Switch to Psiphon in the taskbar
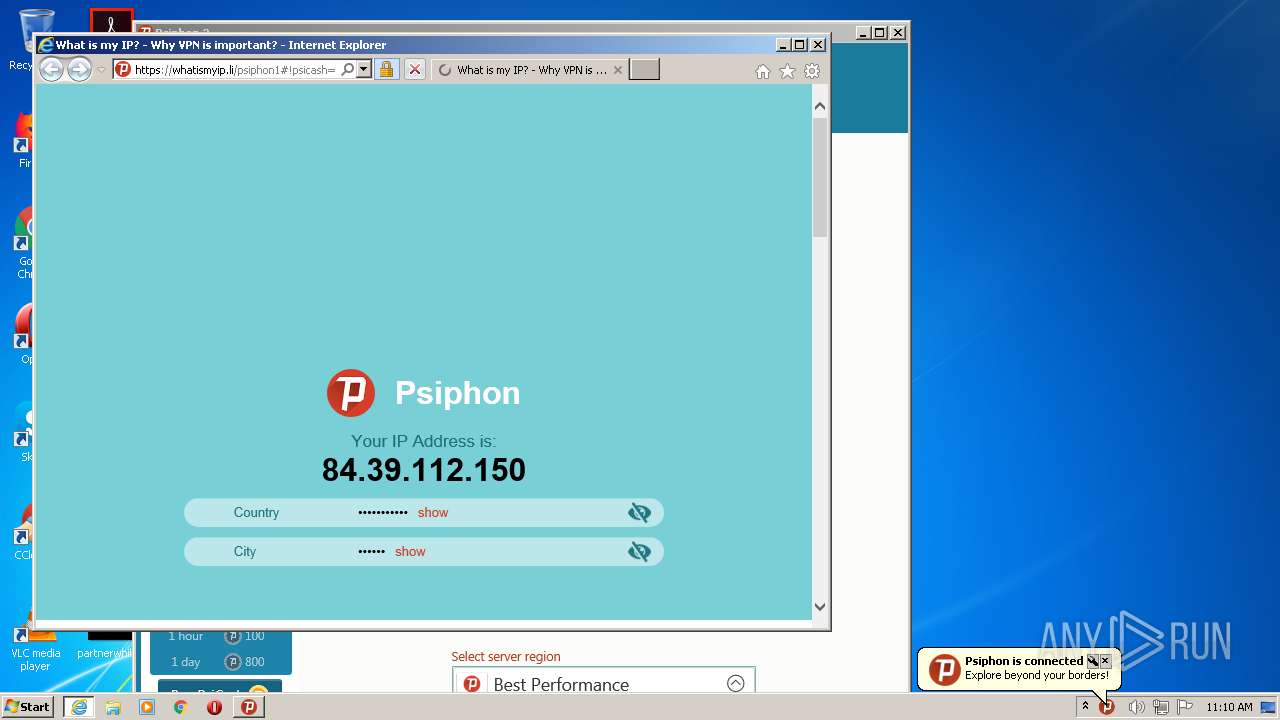This screenshot has height=720, width=1280. 249,707
